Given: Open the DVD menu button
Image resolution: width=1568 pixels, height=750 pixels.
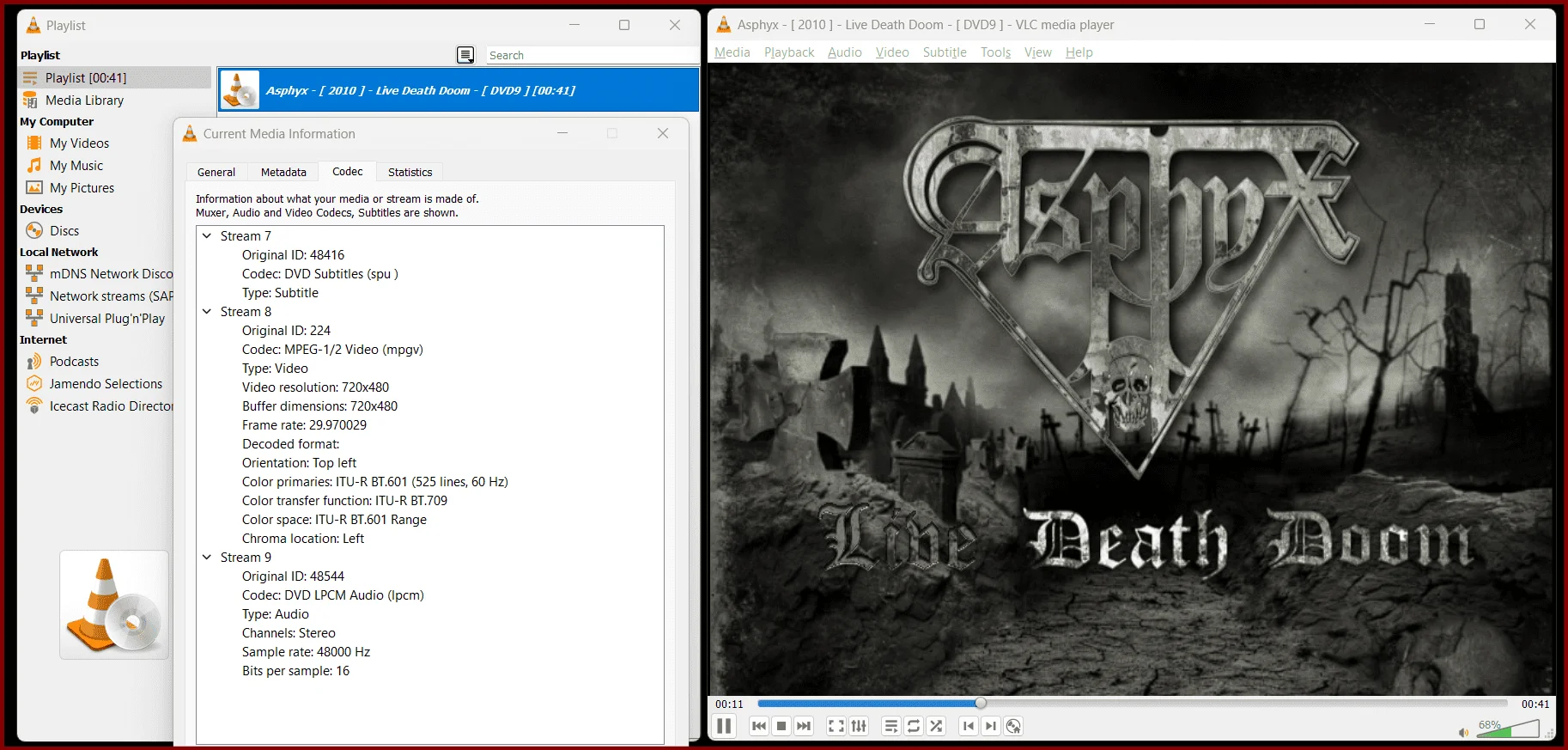Looking at the screenshot, I should point(1013,726).
